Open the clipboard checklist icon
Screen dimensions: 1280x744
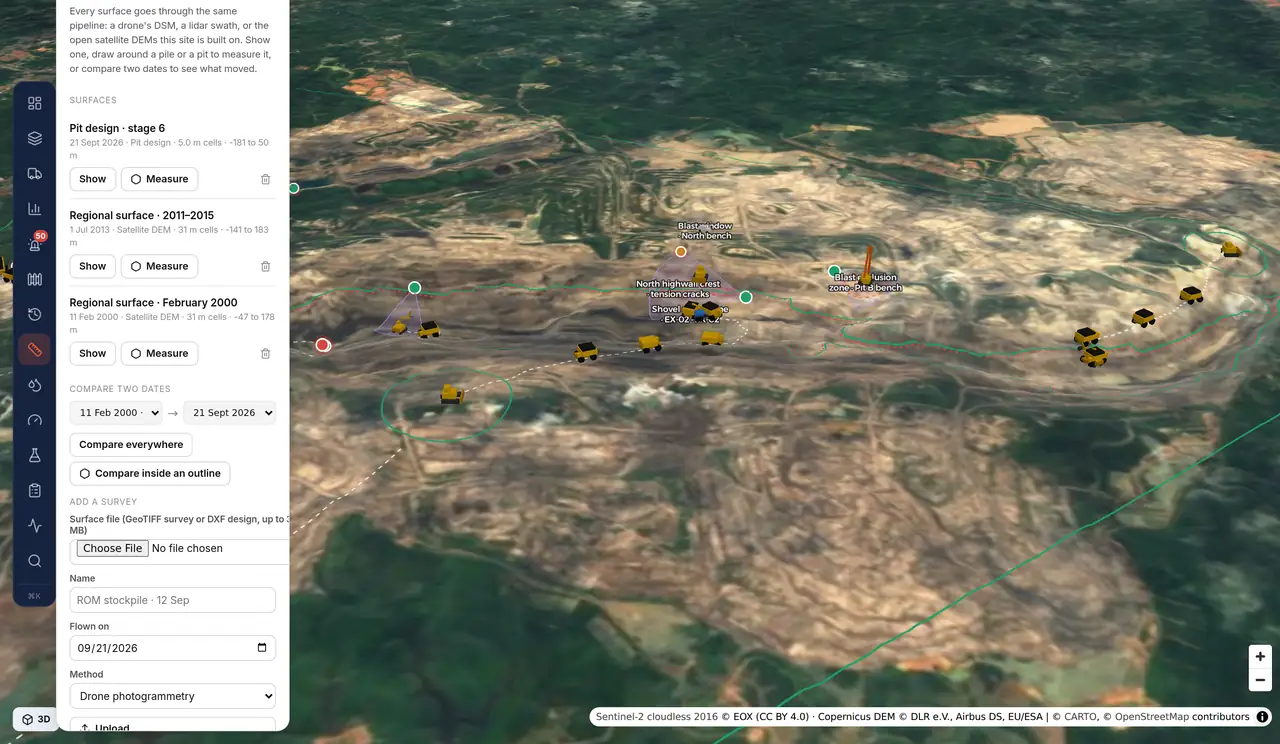click(x=35, y=490)
